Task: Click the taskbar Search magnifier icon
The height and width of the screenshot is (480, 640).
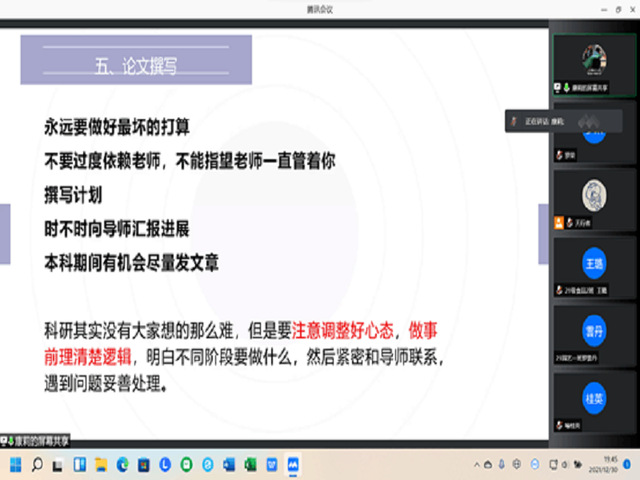Action: 38,464
